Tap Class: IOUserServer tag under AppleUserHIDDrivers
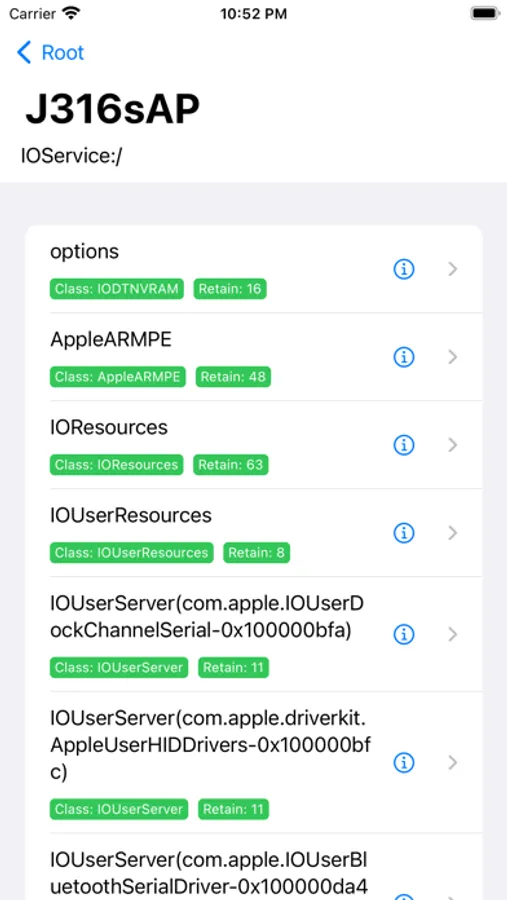507x900 pixels. (x=119, y=809)
